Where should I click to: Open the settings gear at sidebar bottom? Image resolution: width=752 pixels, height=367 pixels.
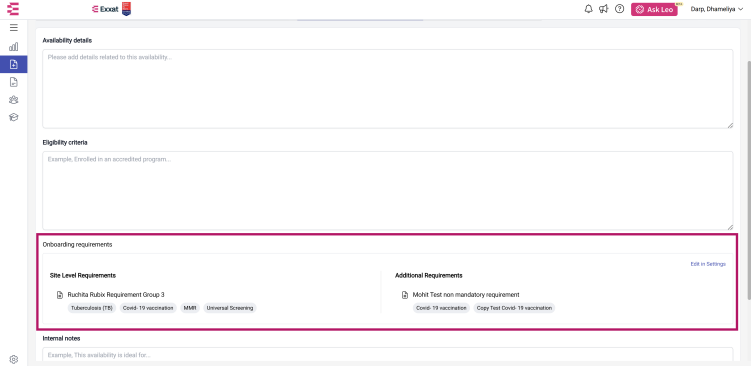click(13, 359)
